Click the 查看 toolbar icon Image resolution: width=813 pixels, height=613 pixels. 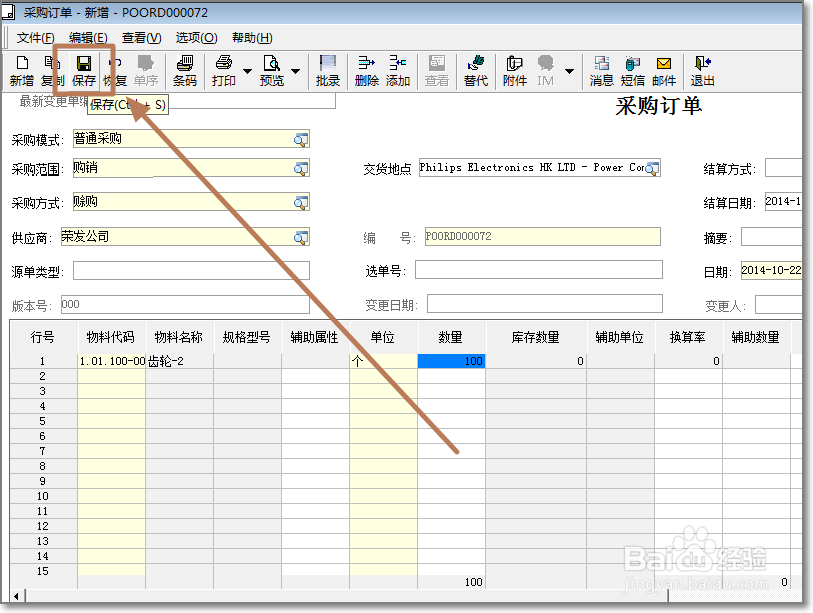tap(437, 71)
